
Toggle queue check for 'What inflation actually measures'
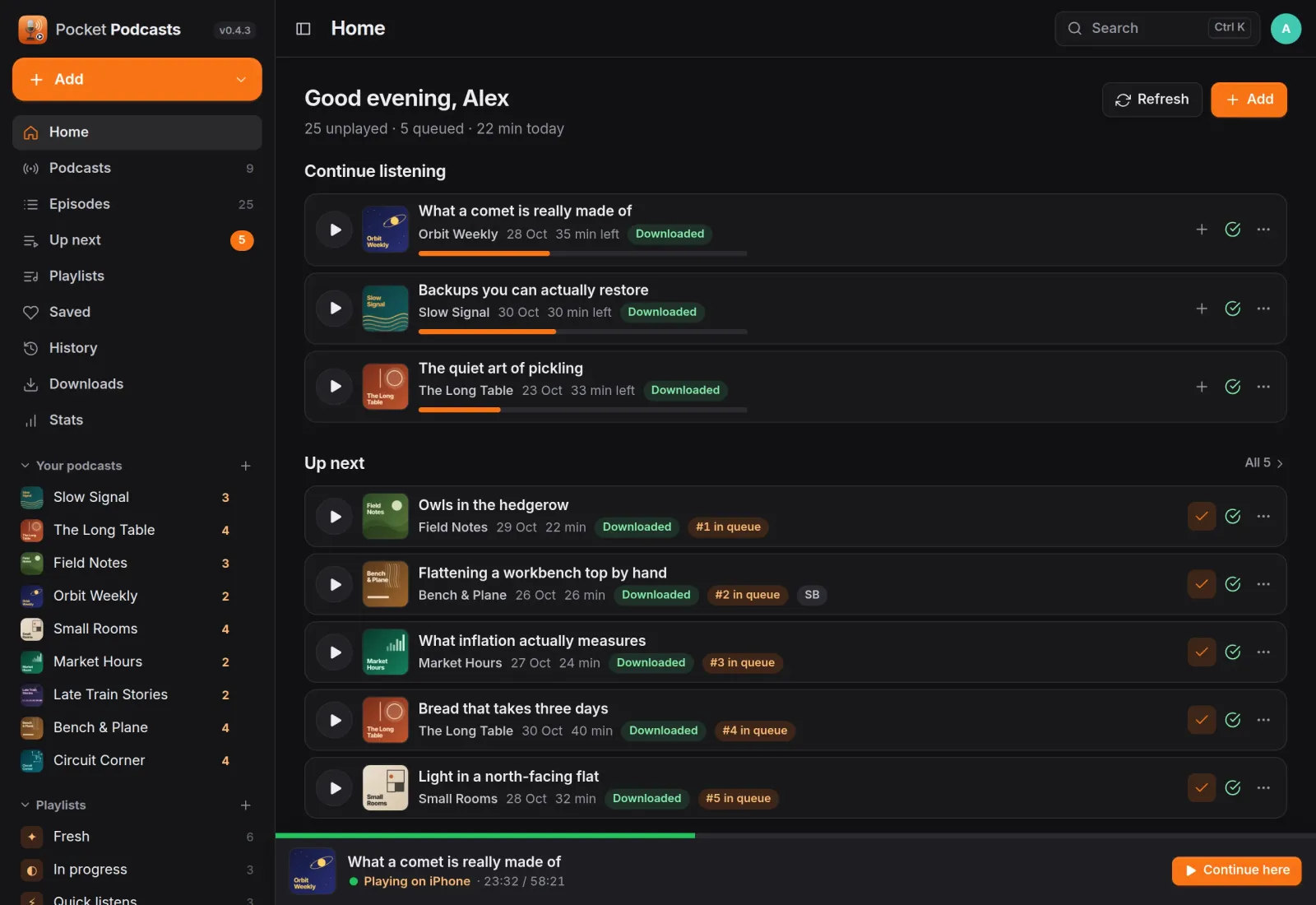click(x=1202, y=652)
